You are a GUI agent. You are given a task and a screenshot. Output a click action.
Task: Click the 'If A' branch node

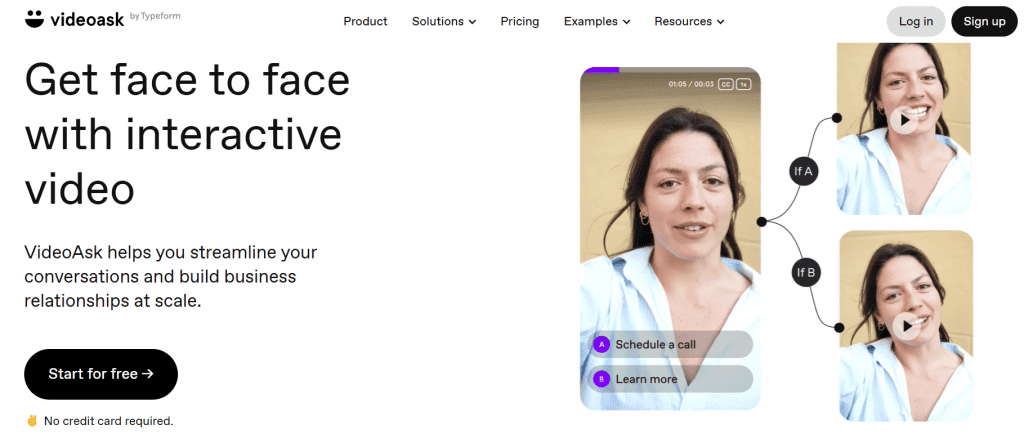(x=803, y=171)
